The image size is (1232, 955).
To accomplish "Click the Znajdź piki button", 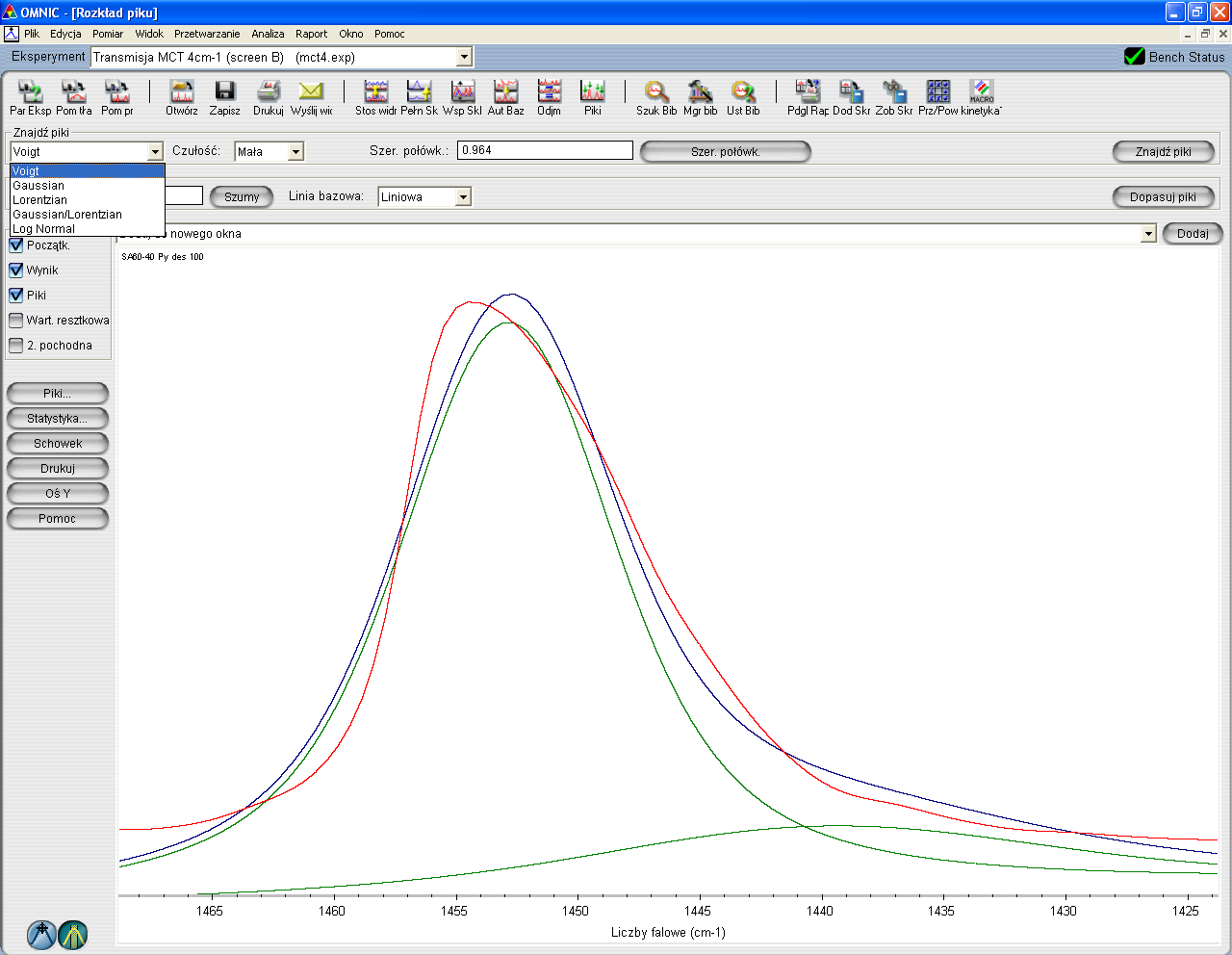I will click(x=1164, y=152).
